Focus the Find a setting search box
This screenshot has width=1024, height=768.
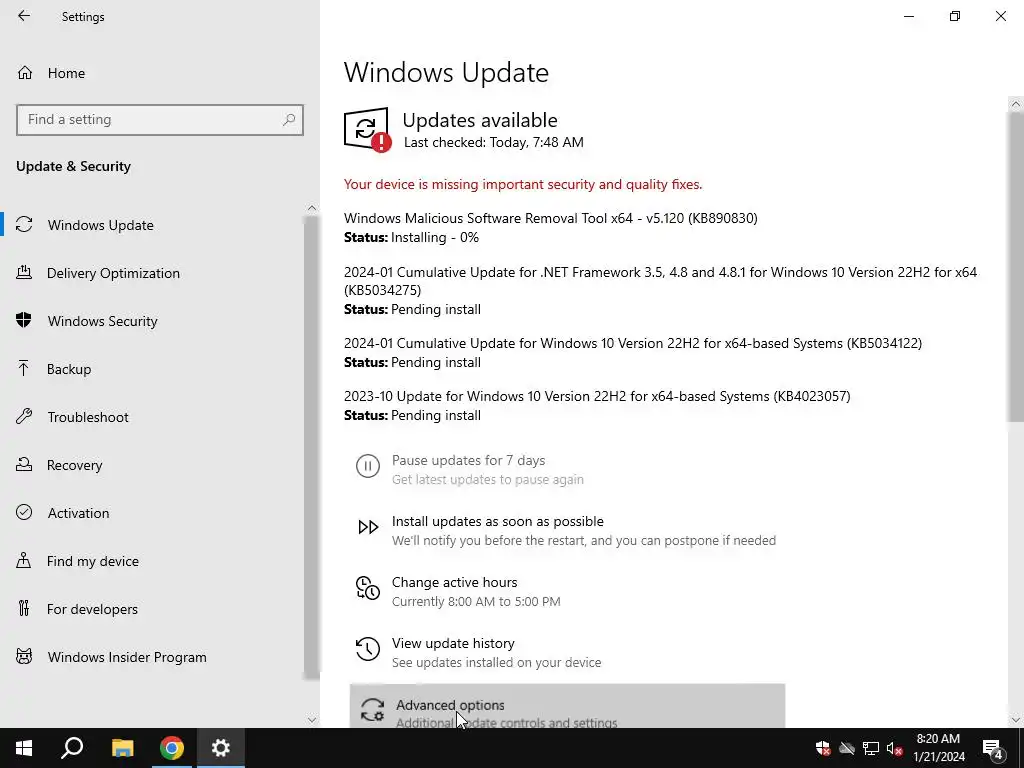(160, 120)
